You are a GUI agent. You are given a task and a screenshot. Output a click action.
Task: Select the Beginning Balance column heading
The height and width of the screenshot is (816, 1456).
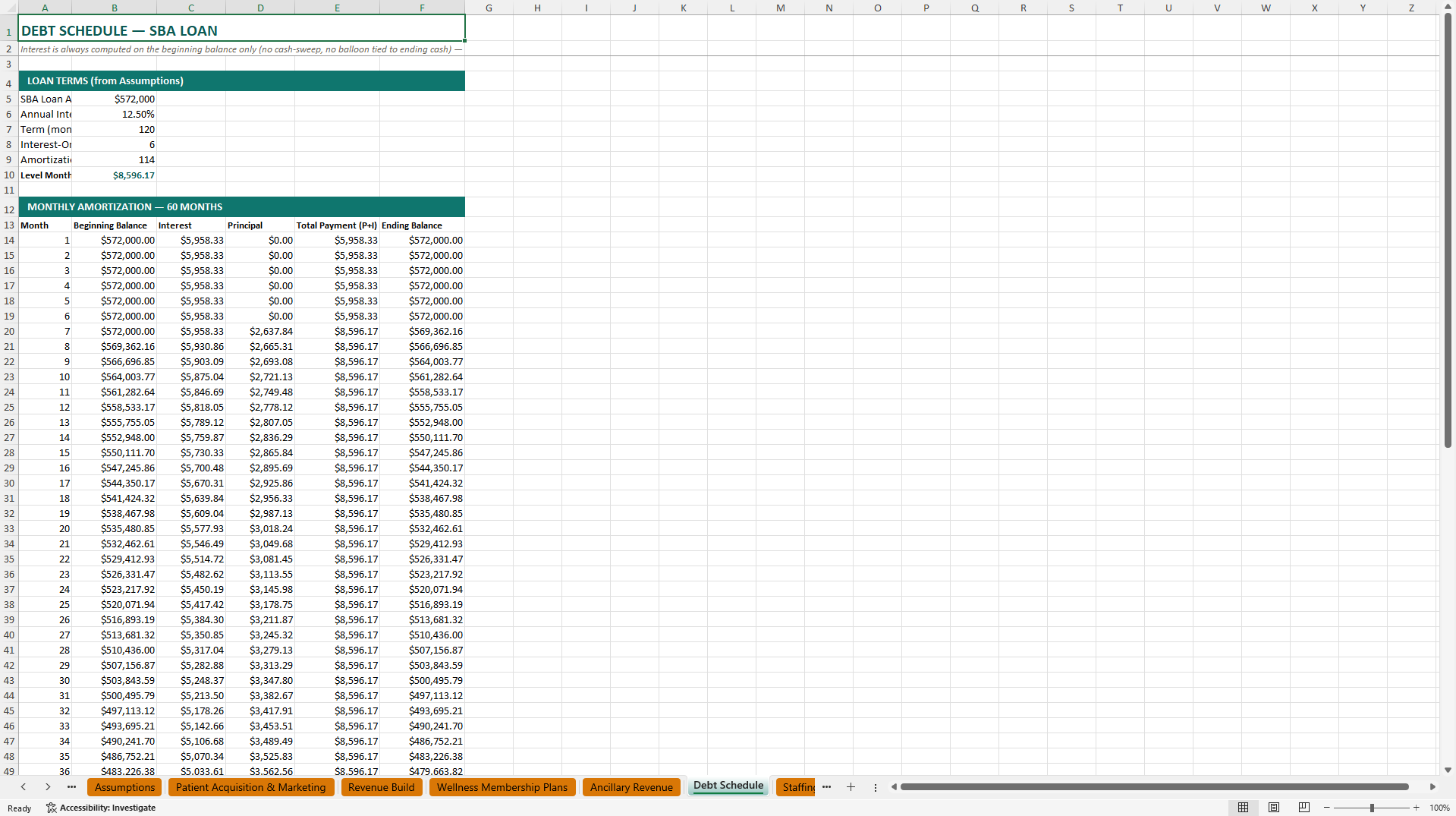(x=115, y=225)
